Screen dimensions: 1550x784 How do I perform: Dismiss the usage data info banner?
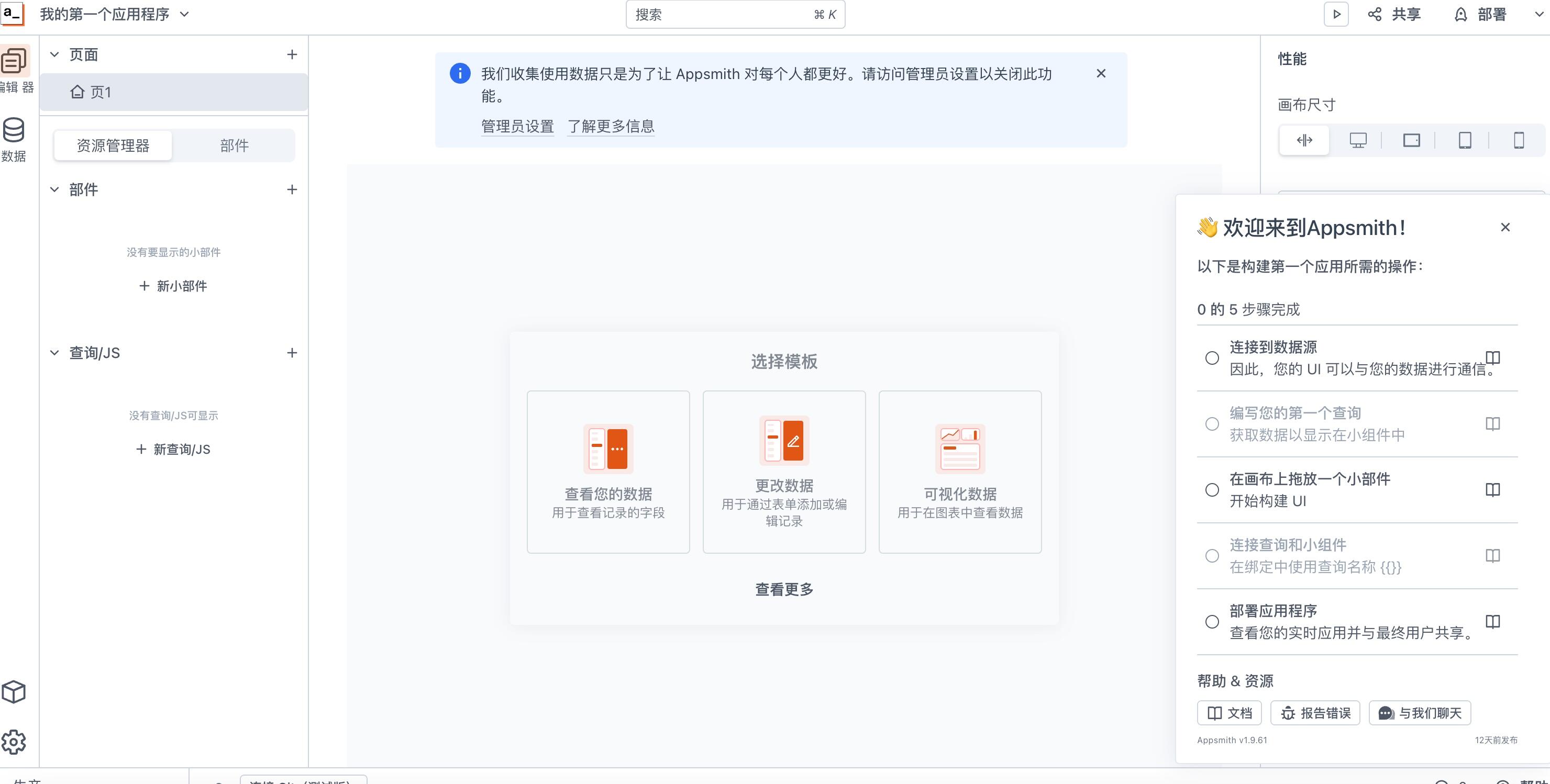coord(1101,73)
